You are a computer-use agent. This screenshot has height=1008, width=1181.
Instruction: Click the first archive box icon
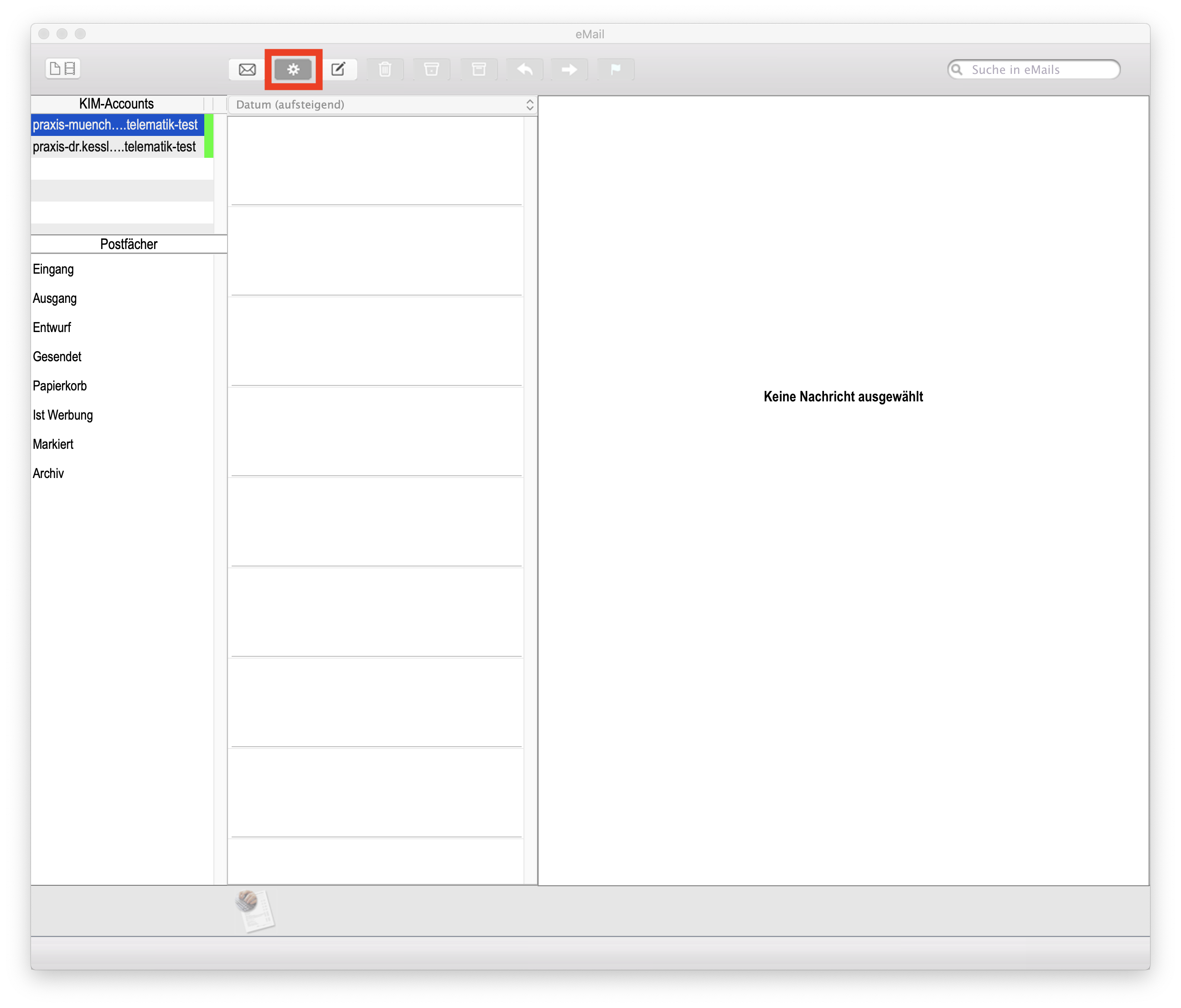click(x=431, y=69)
